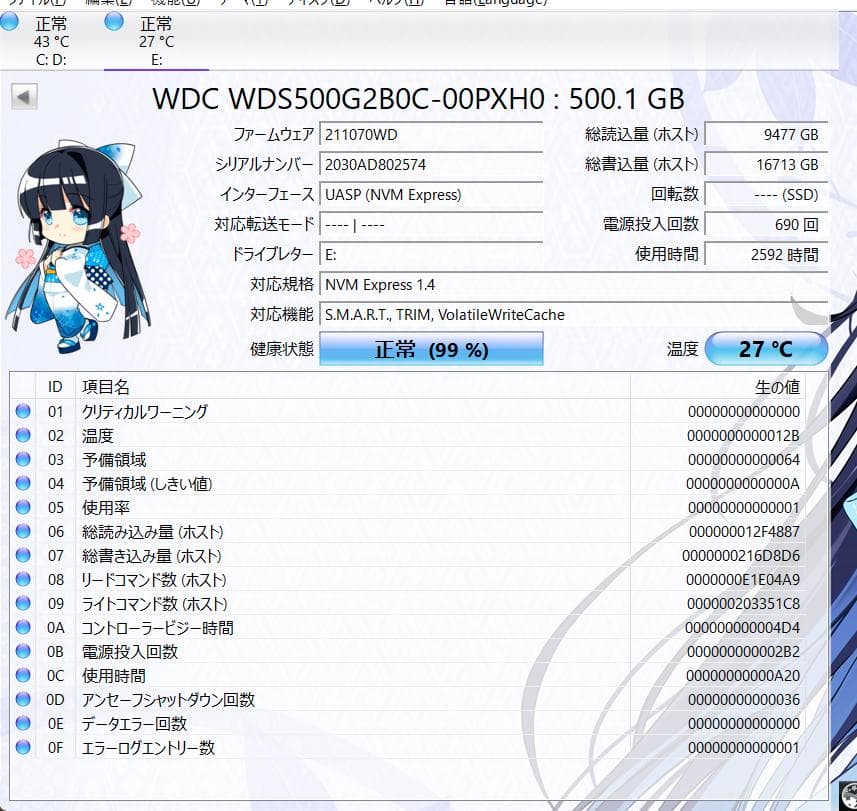This screenshot has width=857, height=811.
Task: Click the drive letter field E:
Action: pyautogui.click(x=431, y=255)
